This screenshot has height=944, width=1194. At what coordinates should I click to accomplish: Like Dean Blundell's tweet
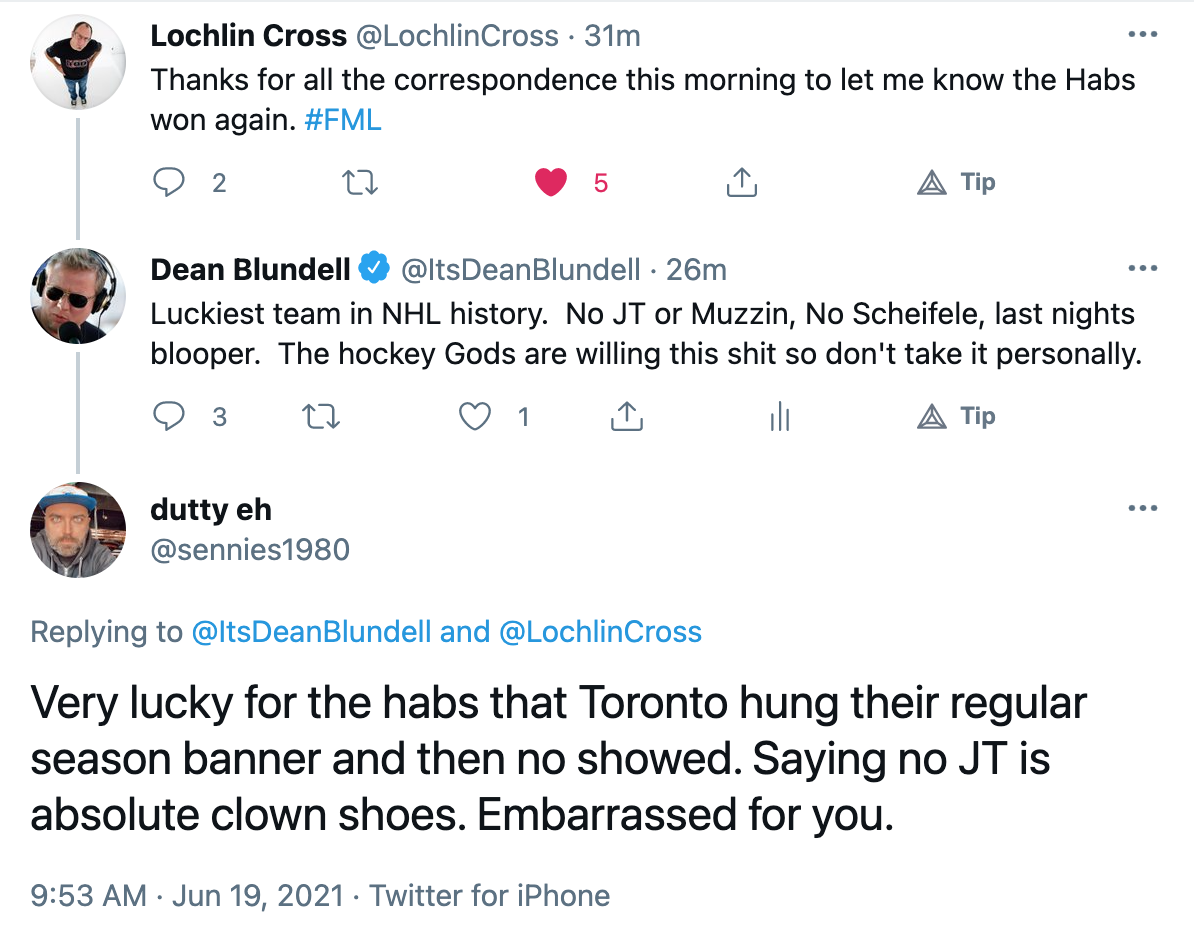(474, 416)
